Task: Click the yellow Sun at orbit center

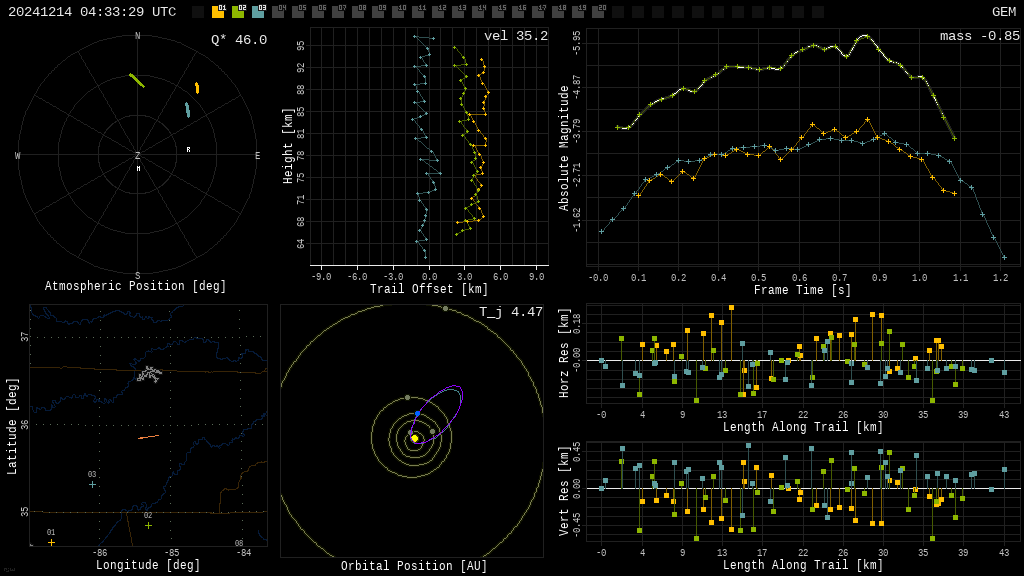Action: (x=414, y=438)
